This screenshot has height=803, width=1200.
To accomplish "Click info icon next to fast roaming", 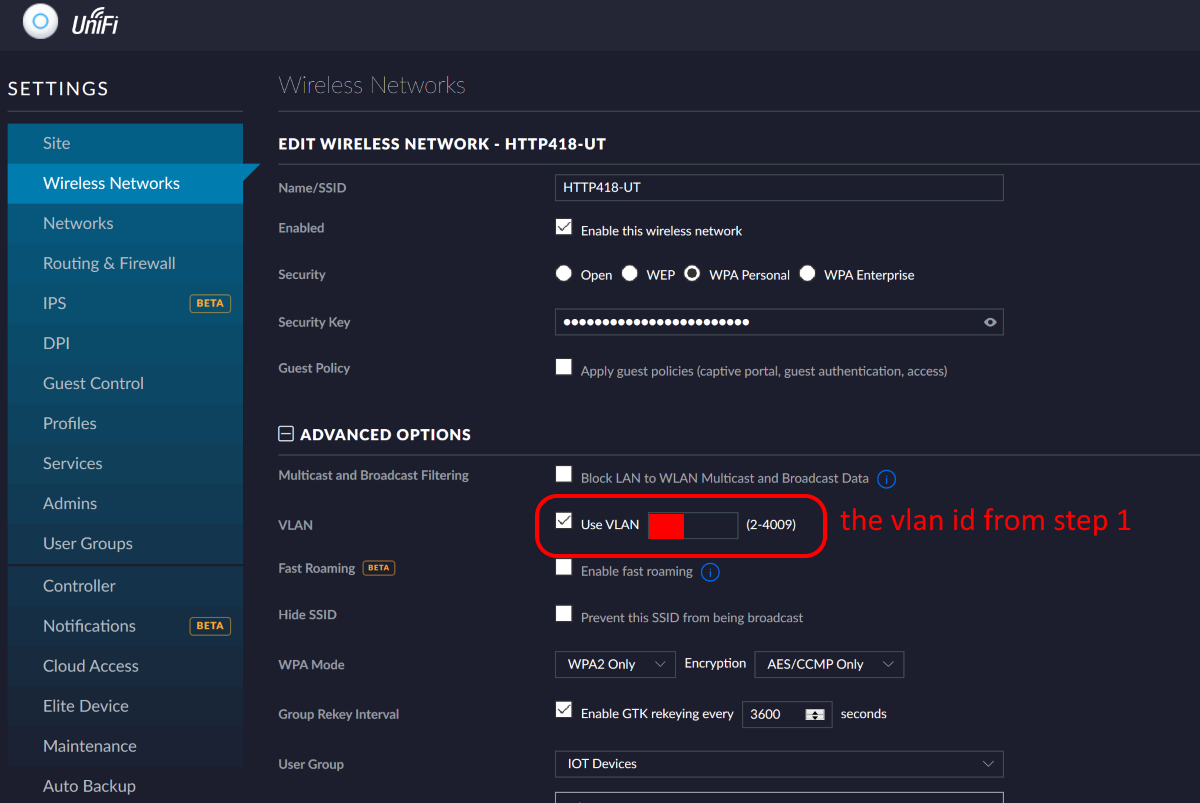I will 710,572.
